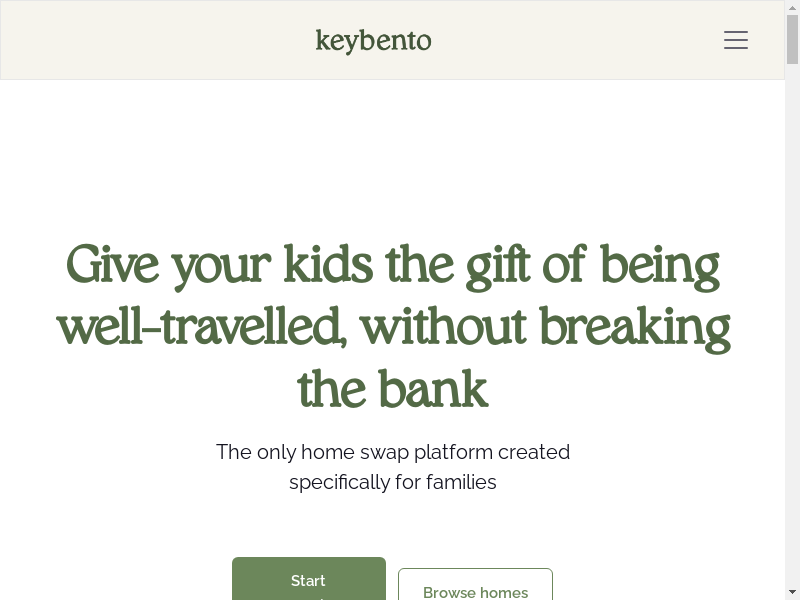Click the subtitle line "The only home swap platform created"
800x600 pixels.
[392, 452]
